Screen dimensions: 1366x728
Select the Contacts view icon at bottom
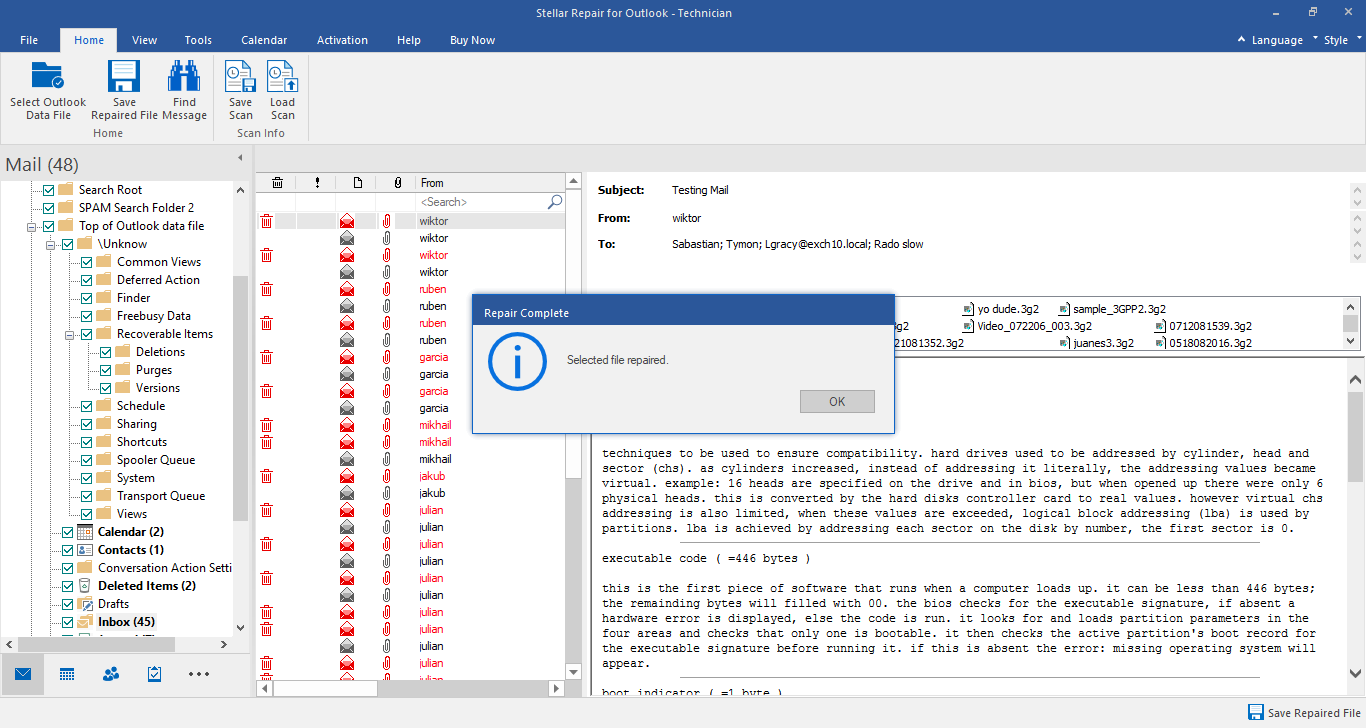tap(110, 675)
